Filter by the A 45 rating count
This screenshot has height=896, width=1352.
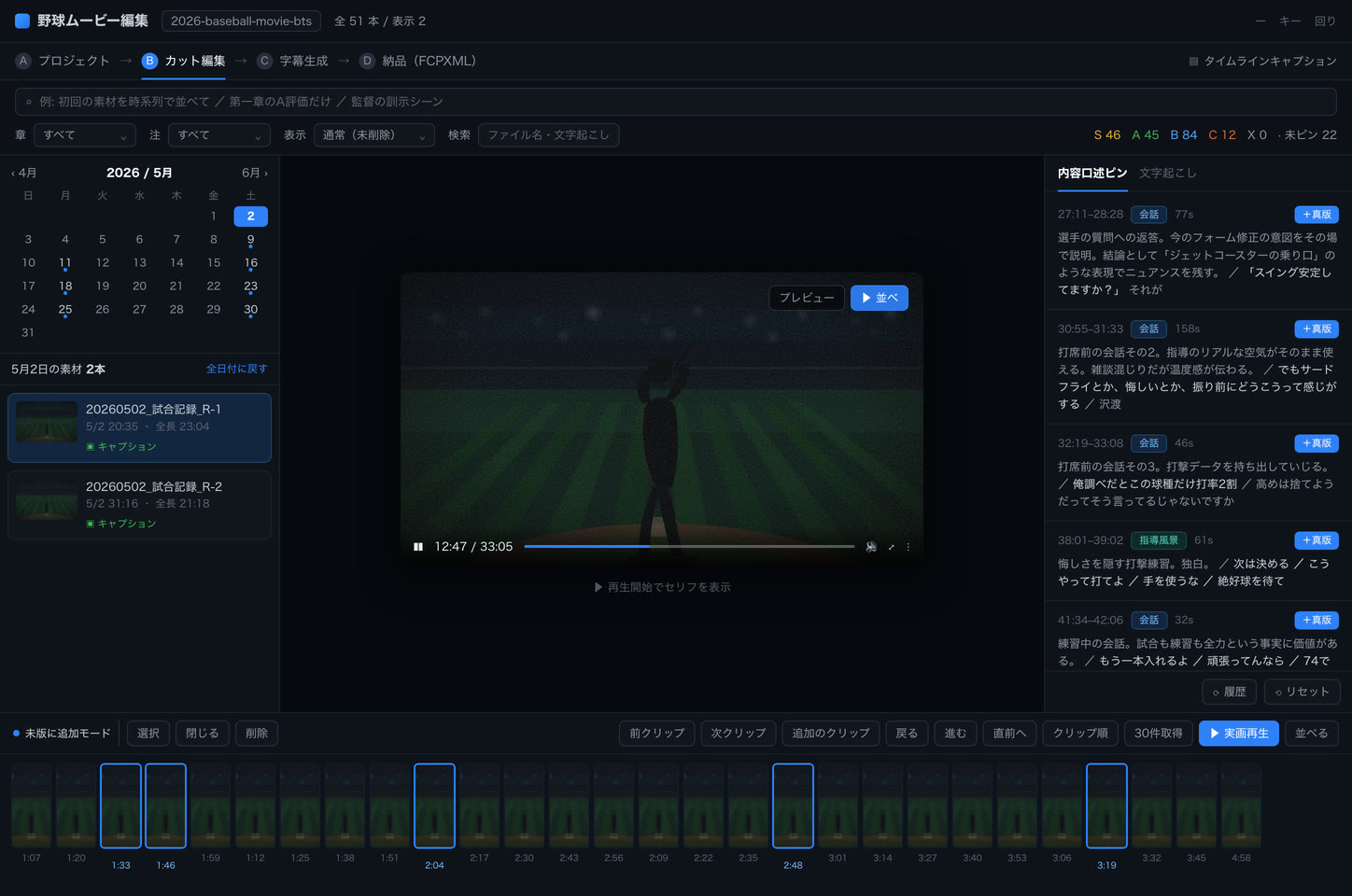pos(1146,135)
